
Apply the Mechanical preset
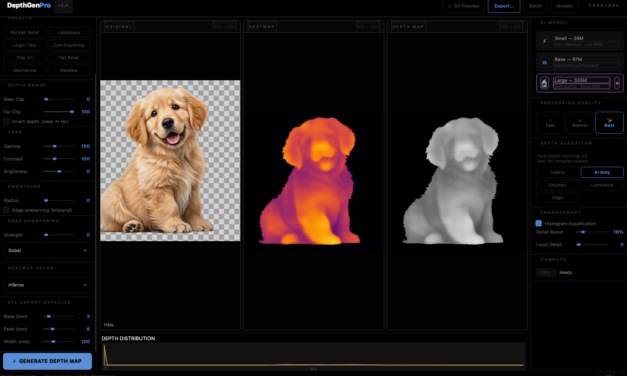pyautogui.click(x=25, y=70)
